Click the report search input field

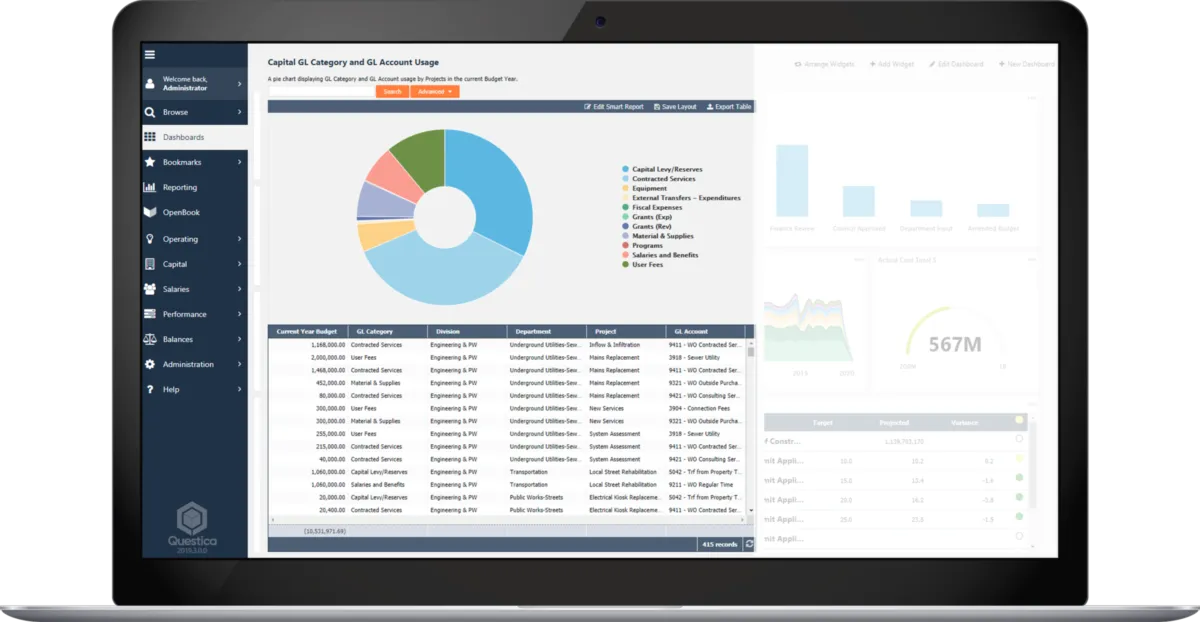pyautogui.click(x=321, y=92)
